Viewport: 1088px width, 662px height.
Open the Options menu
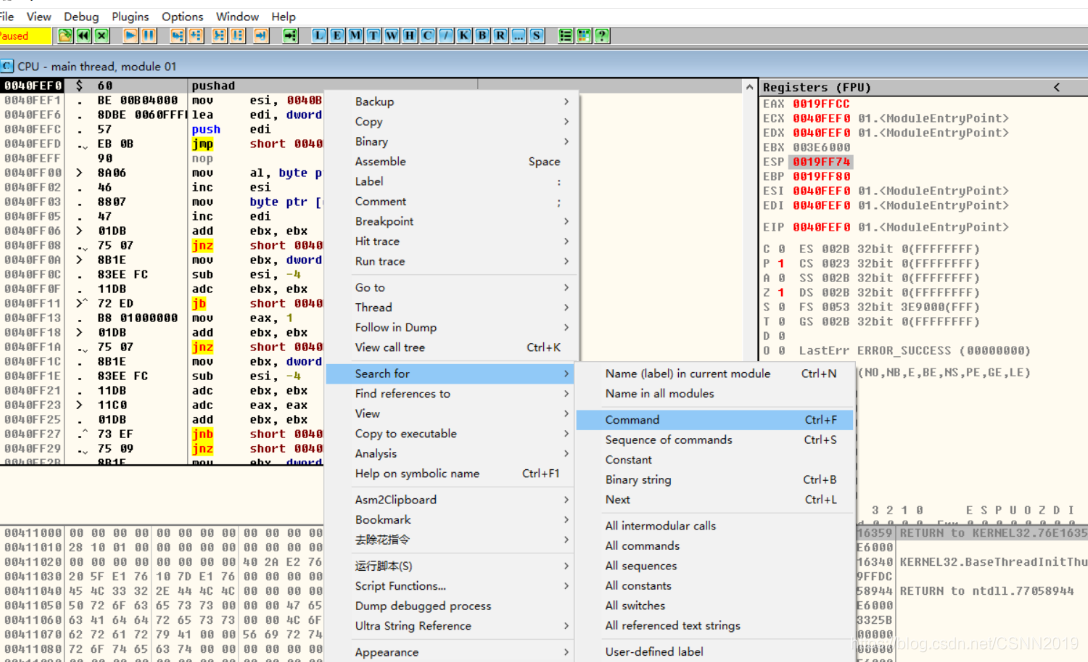pyautogui.click(x=182, y=17)
